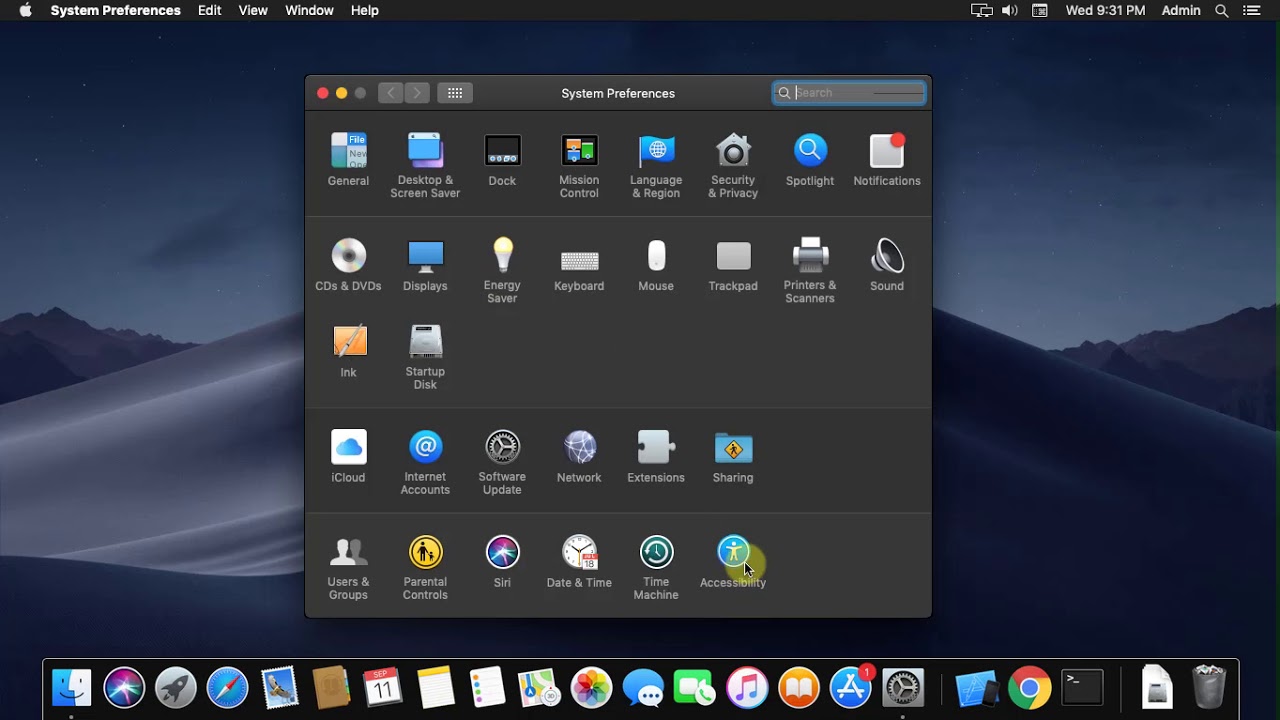This screenshot has height=720, width=1280.
Task: Open Notifications preferences
Action: 887,160
